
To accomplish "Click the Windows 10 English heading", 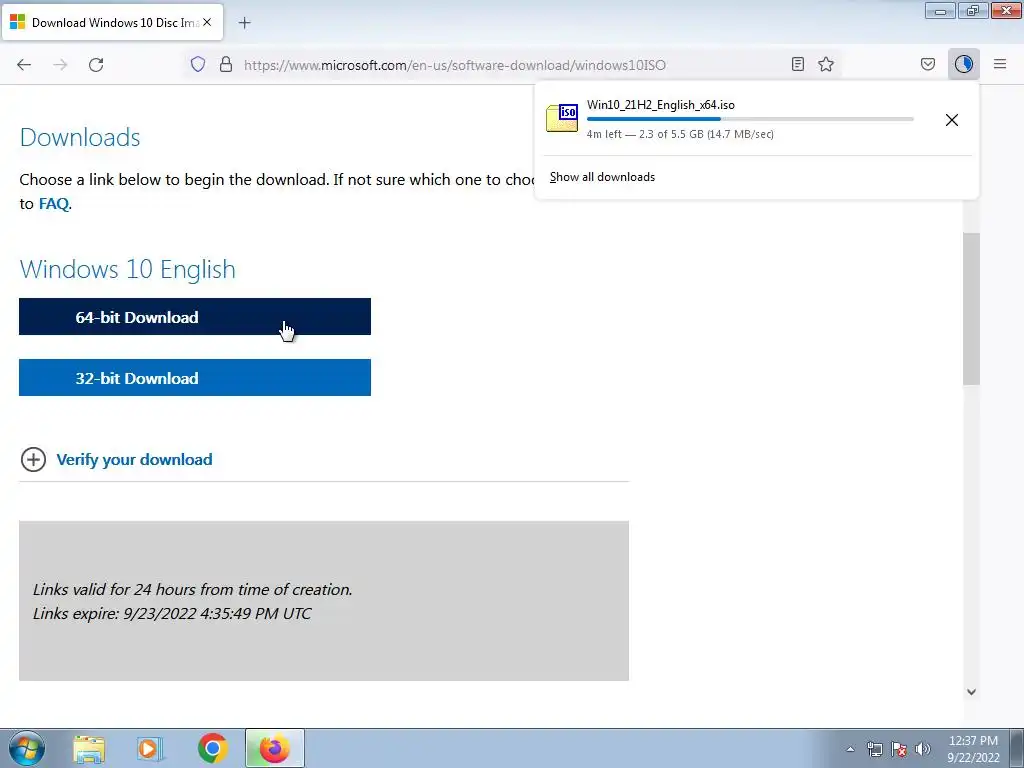I will pos(127,269).
